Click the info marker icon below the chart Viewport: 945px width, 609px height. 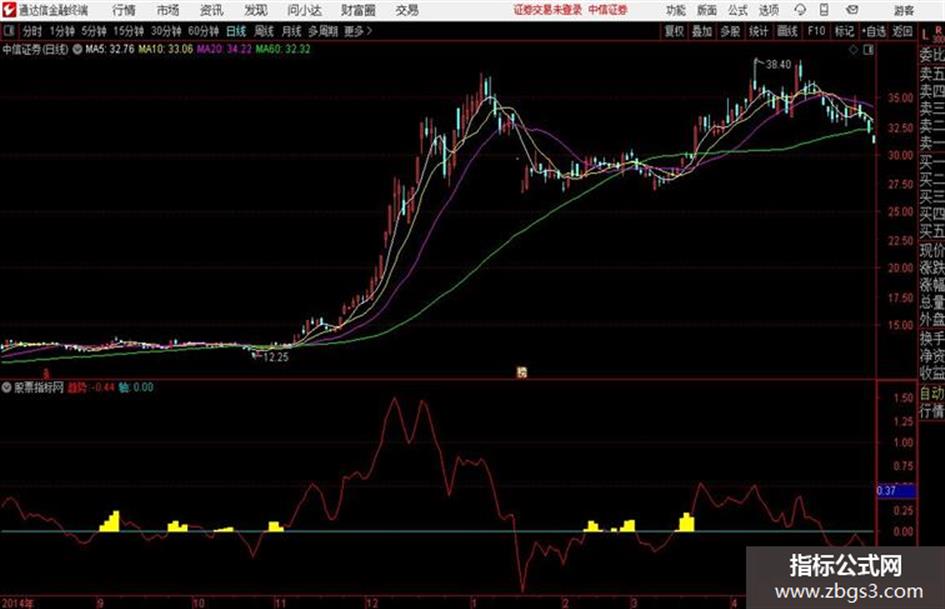(521, 372)
